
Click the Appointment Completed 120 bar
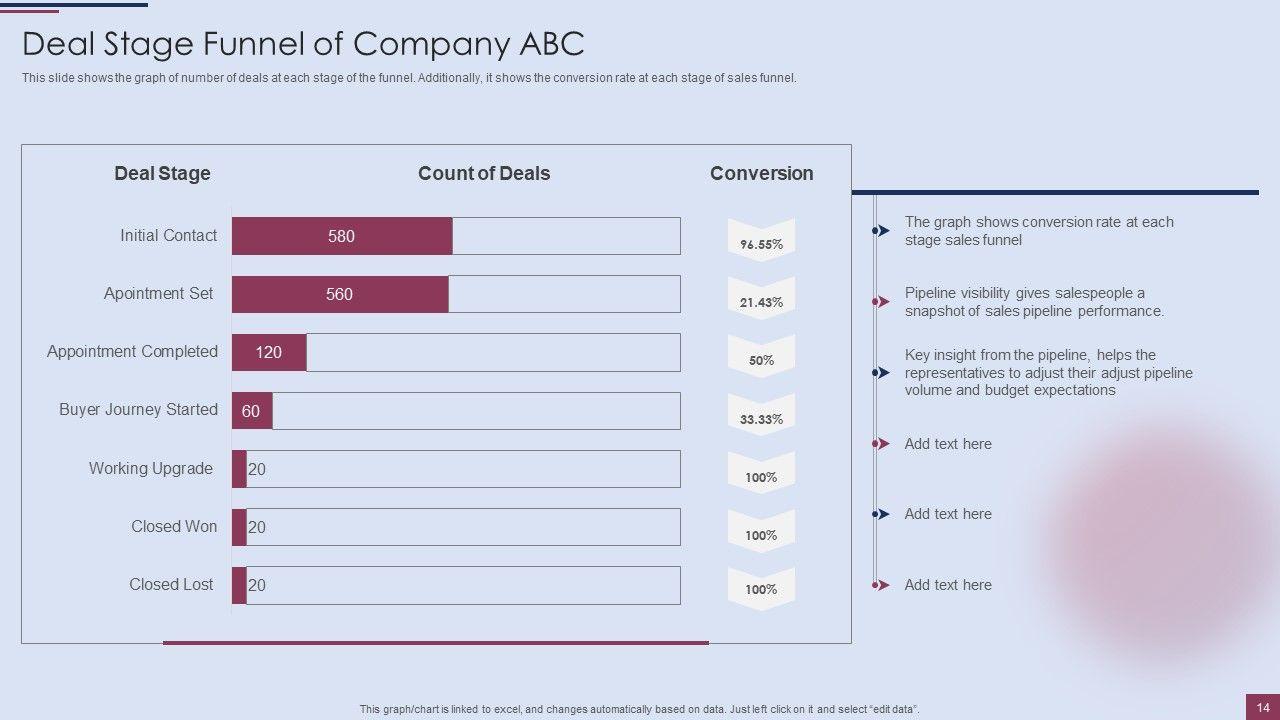click(x=269, y=352)
